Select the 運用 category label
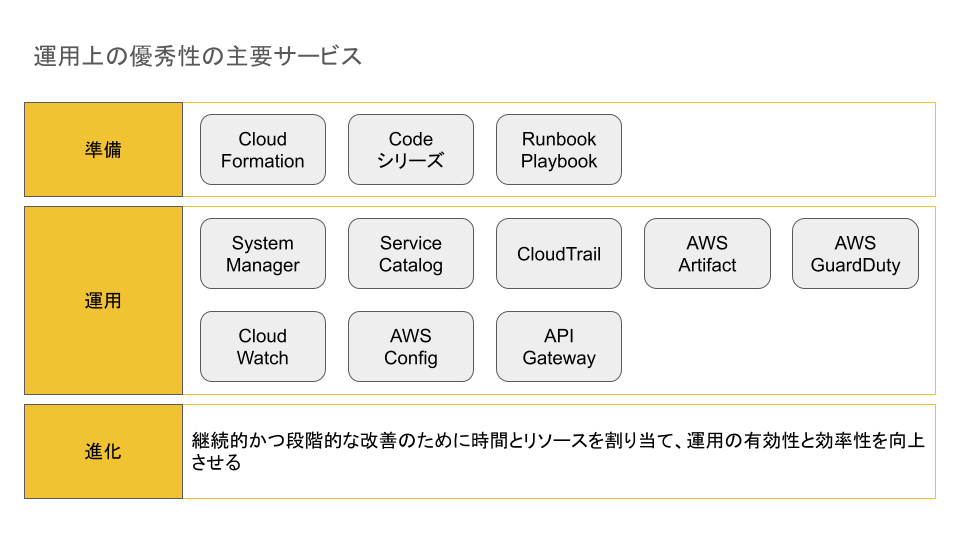This screenshot has height=540, width=960. coord(103,301)
